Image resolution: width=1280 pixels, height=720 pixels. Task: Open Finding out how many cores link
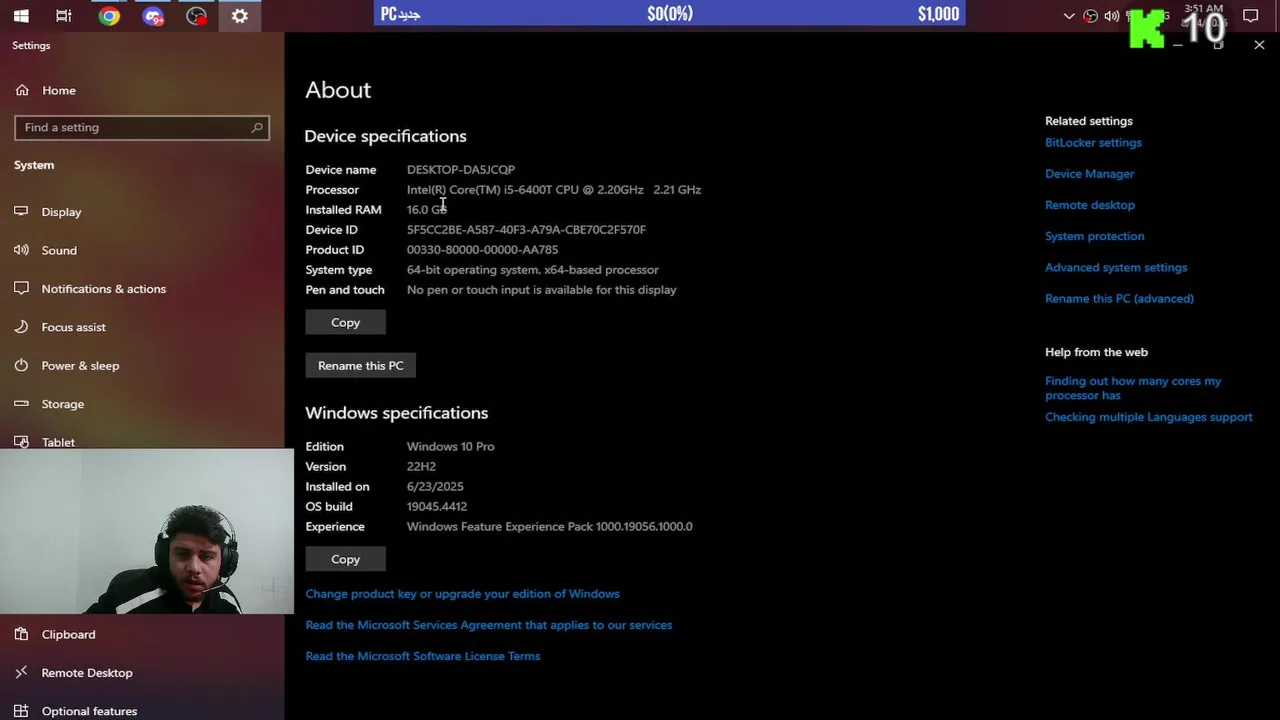click(x=1133, y=388)
